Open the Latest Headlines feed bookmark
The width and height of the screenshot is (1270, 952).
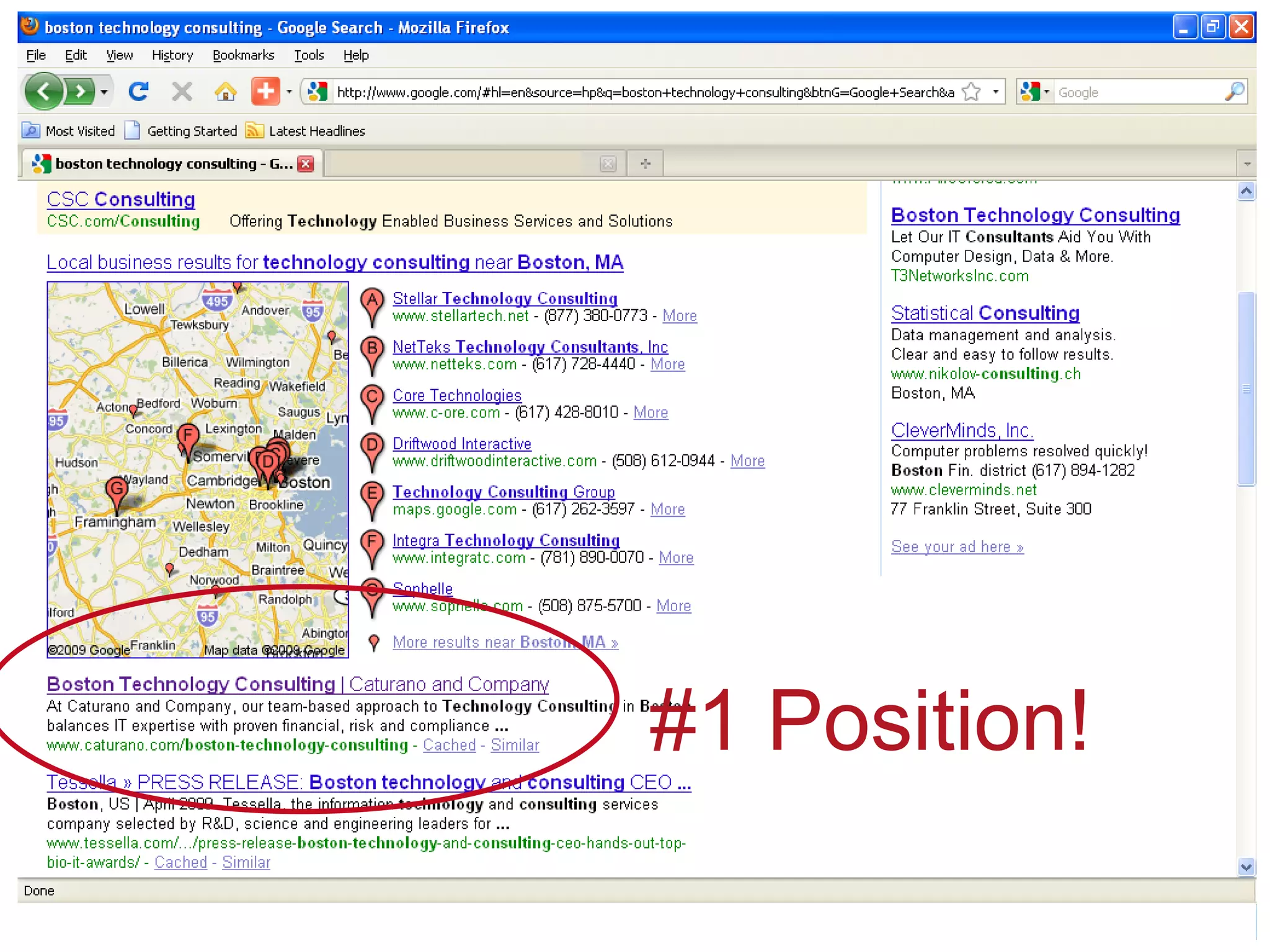pyautogui.click(x=306, y=131)
